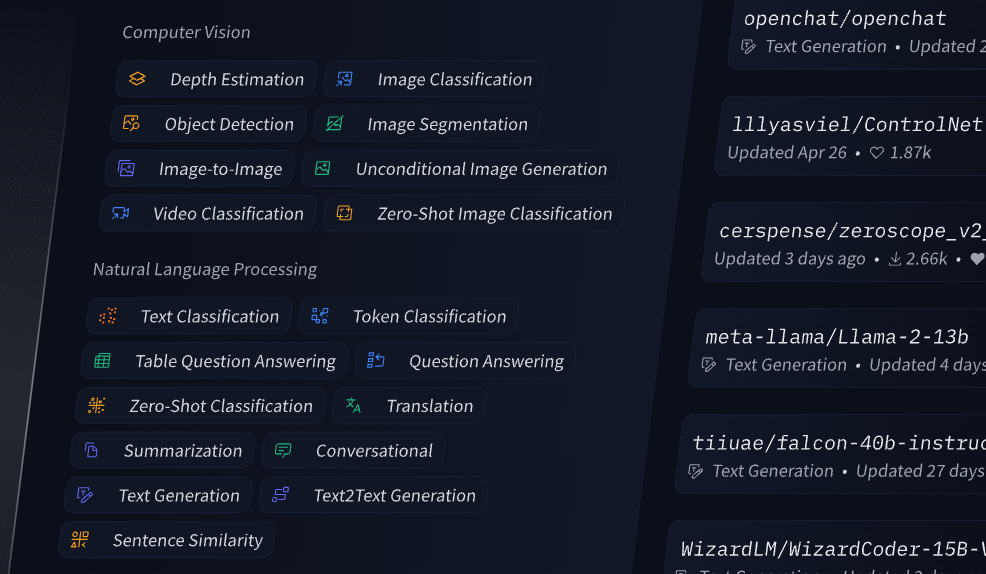Screen dimensions: 986x574
Task: Click the Image Classification icon
Action: click(x=344, y=79)
